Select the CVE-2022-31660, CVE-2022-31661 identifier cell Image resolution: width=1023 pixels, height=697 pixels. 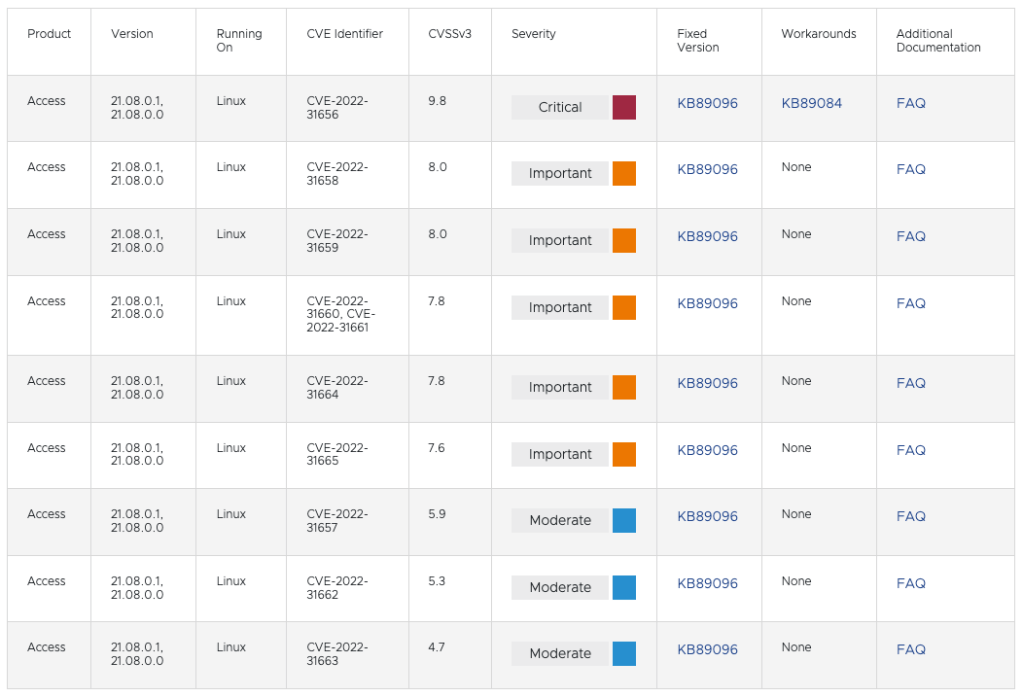[x=338, y=314]
